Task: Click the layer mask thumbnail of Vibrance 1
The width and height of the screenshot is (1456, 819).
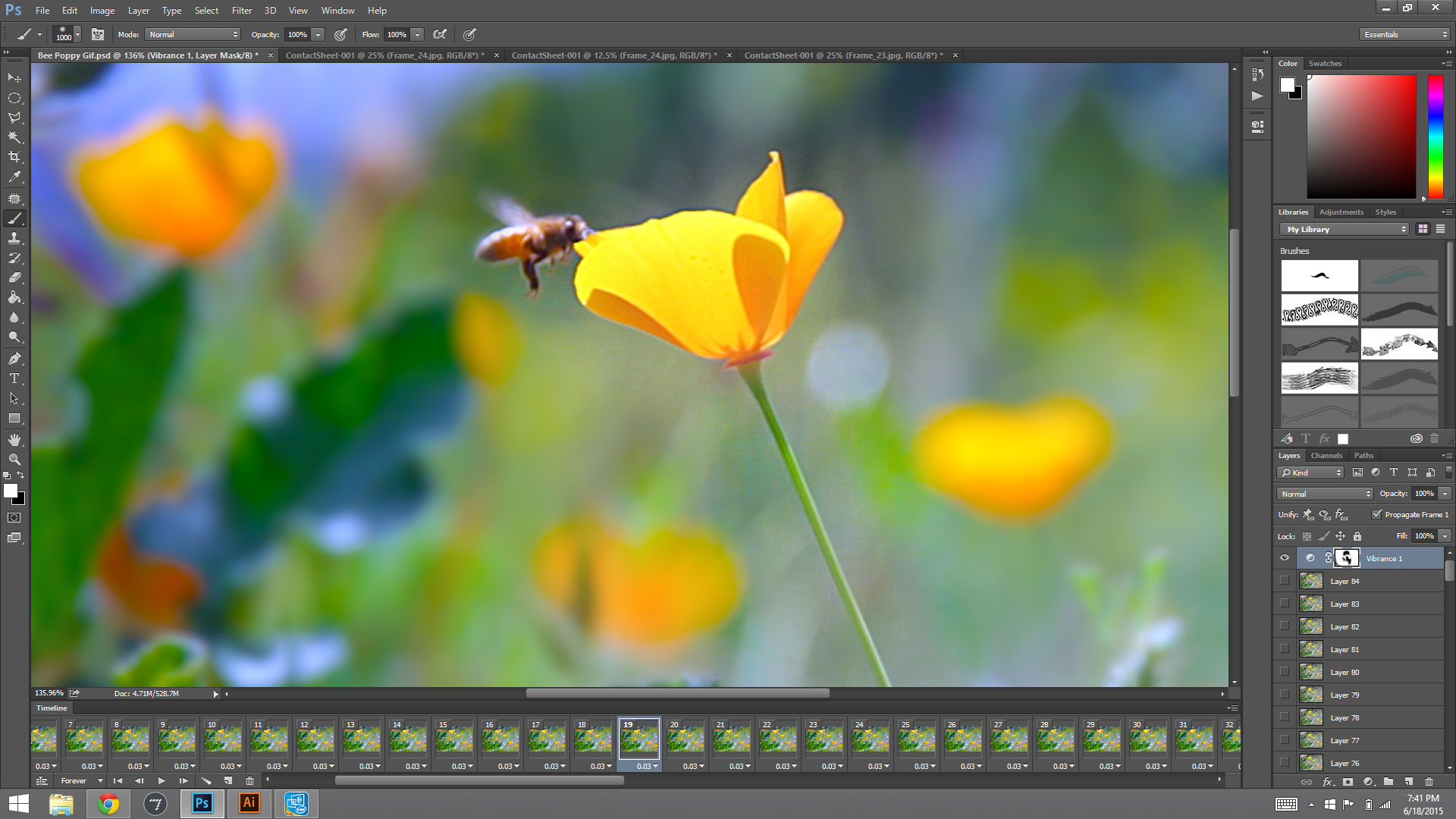Action: pyautogui.click(x=1347, y=558)
